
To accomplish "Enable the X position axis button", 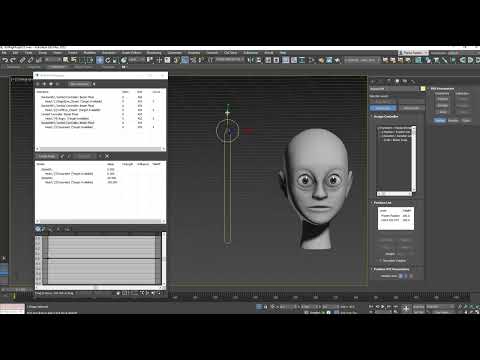I will (x=401, y=276).
